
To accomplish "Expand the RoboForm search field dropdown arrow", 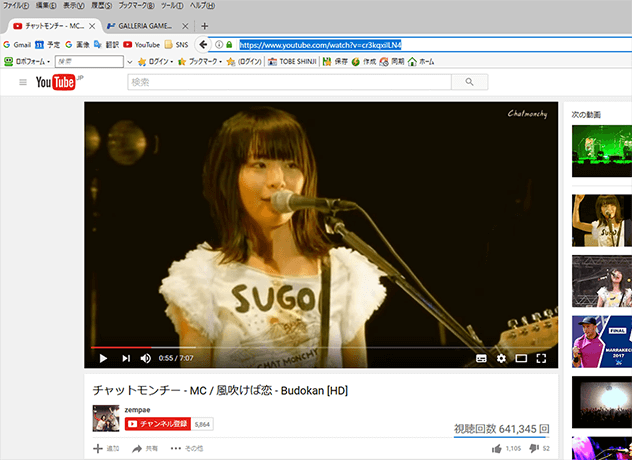I will [129, 62].
